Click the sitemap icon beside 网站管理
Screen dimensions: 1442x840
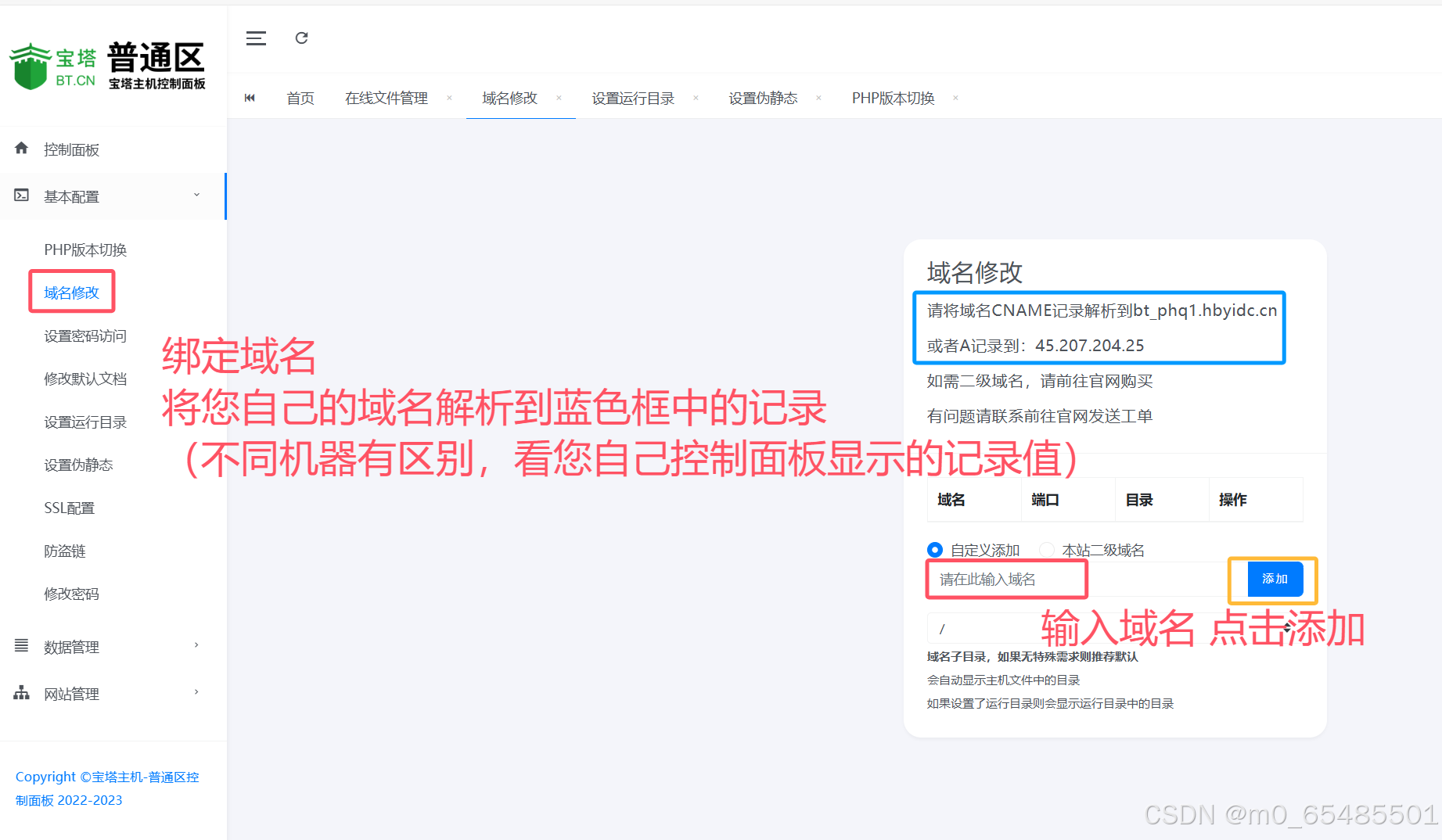(x=21, y=692)
